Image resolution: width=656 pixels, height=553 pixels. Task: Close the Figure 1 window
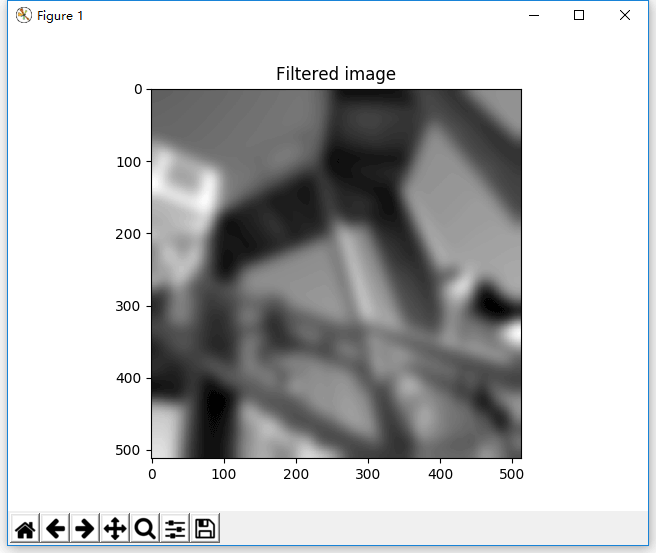(x=625, y=16)
